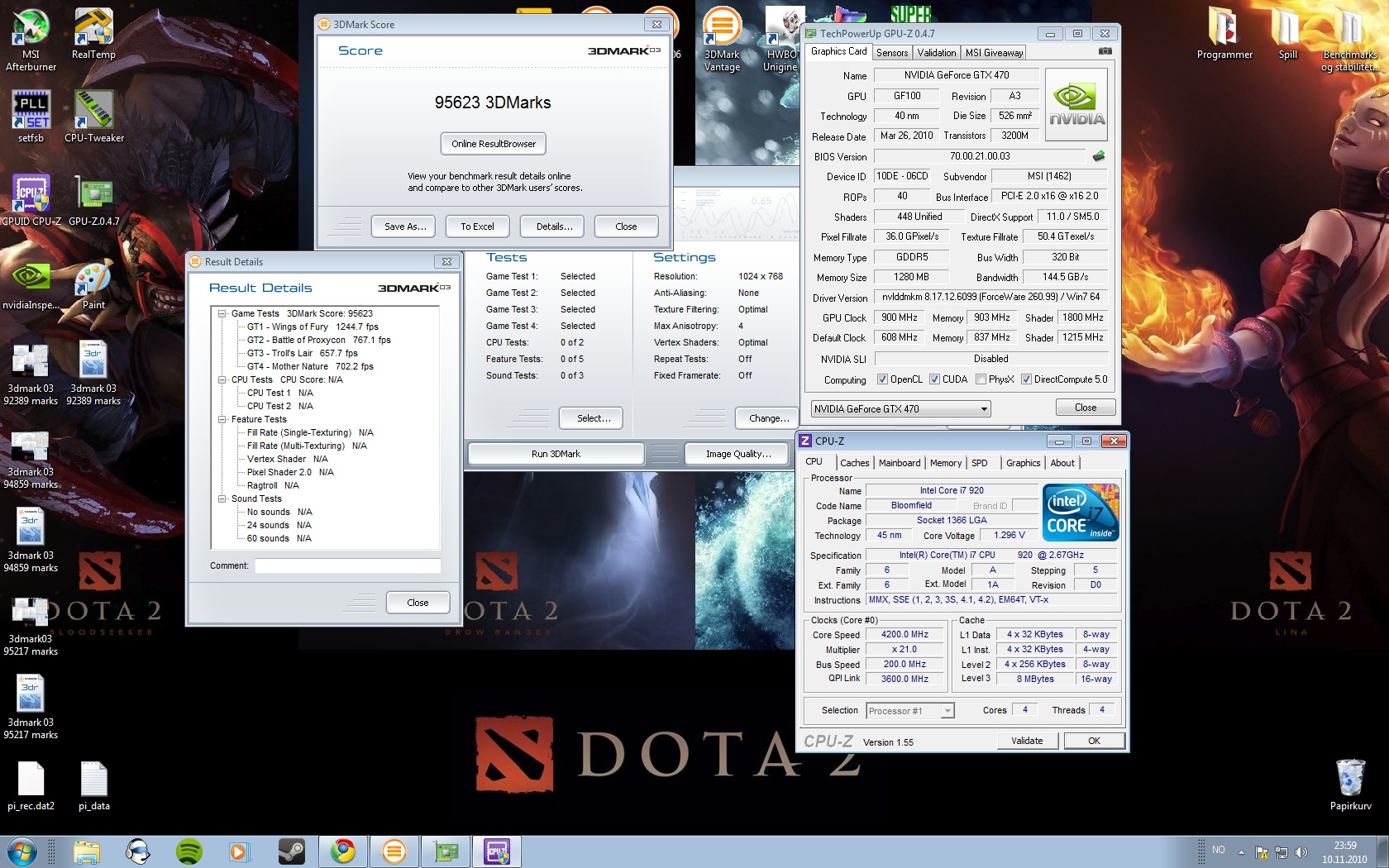Click the Run 3DMark button
The image size is (1389, 868).
click(556, 454)
